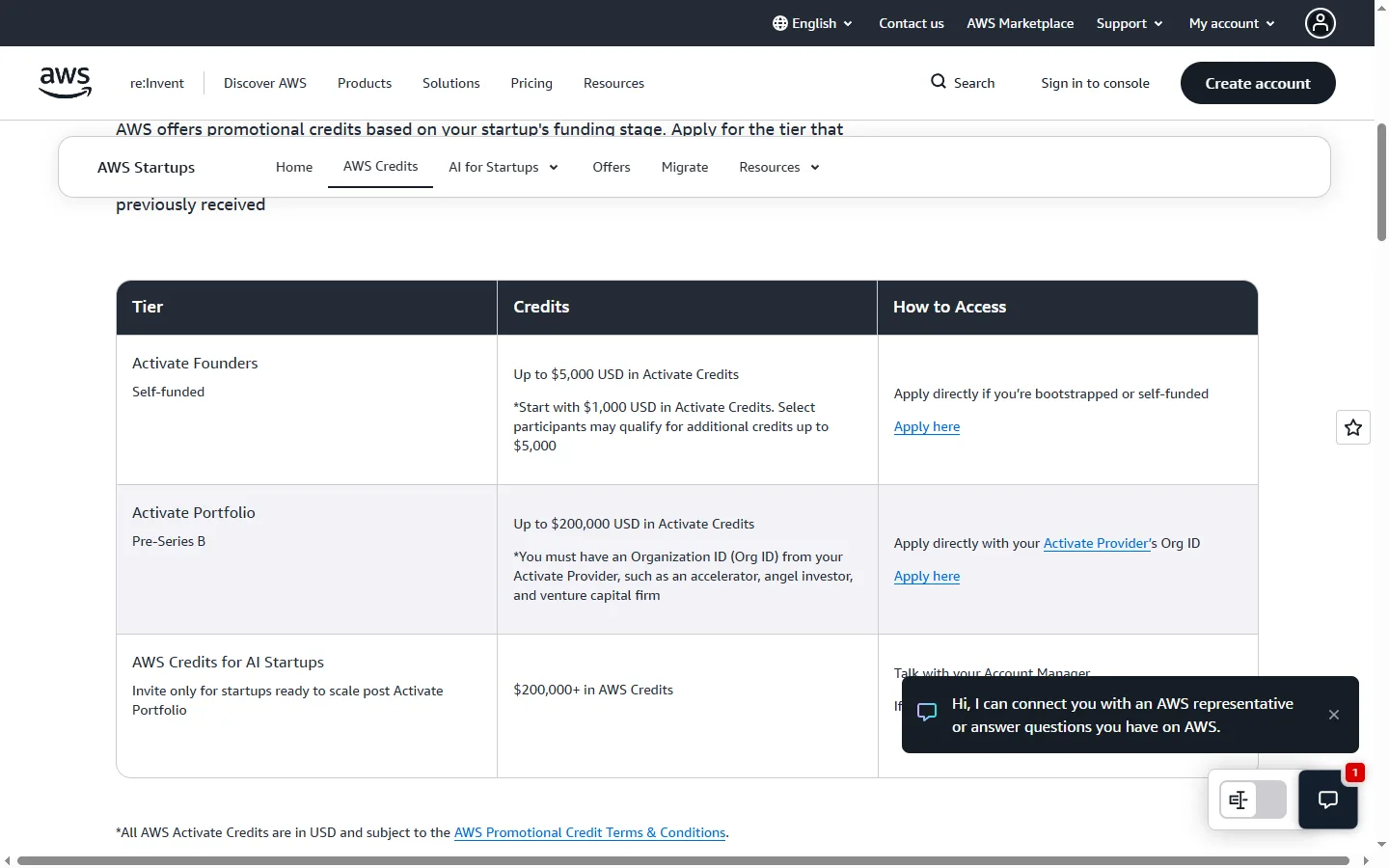The image size is (1389, 868).
Task: Open AWS Promotional Credit Terms & Conditions
Action: pyautogui.click(x=590, y=832)
